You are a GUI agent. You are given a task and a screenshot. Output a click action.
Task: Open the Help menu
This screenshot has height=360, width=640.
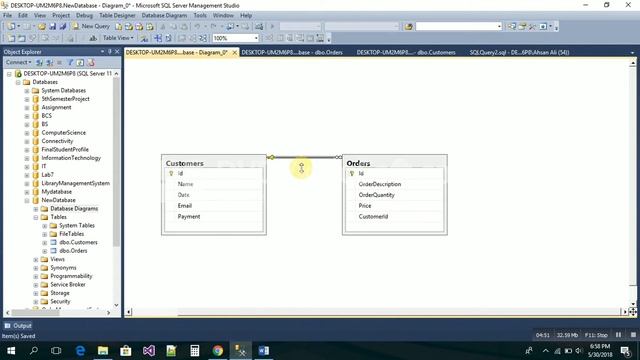(x=246, y=15)
